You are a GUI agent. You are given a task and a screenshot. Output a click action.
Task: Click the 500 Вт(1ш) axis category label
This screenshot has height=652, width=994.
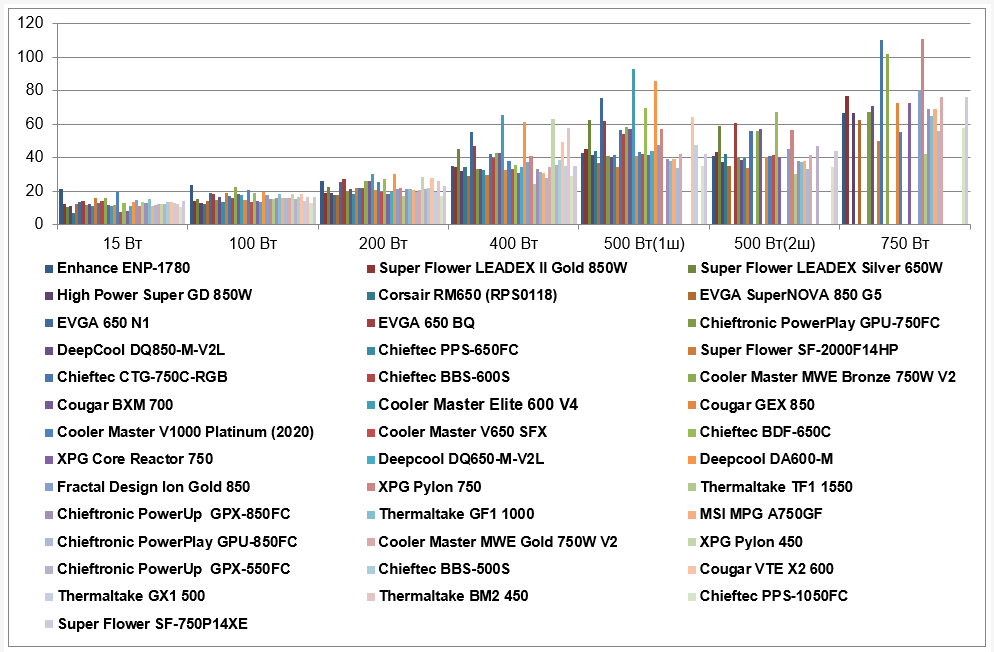[644, 243]
